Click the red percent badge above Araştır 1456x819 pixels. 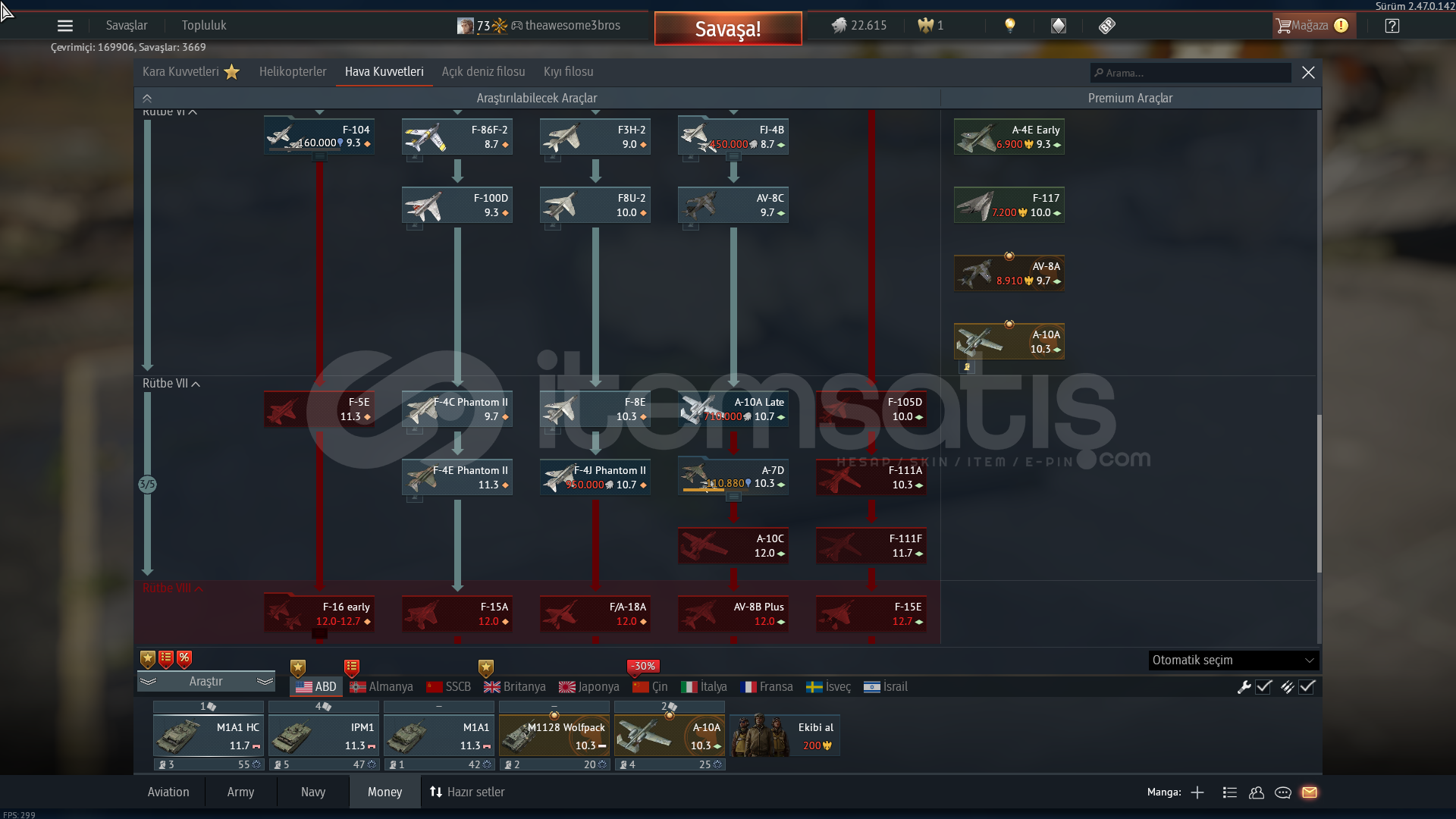(184, 659)
